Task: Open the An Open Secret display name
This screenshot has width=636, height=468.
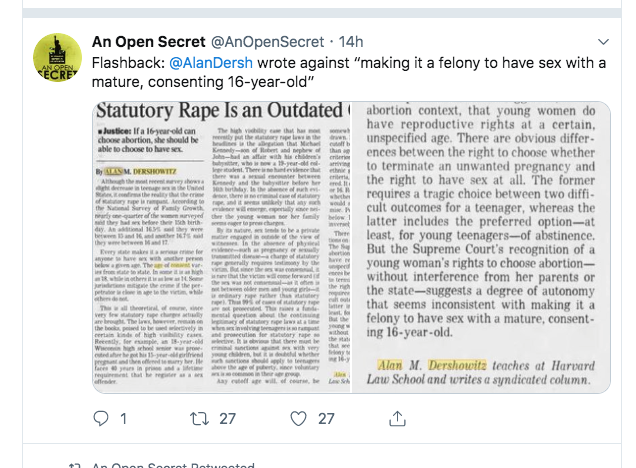Action: (x=148, y=42)
